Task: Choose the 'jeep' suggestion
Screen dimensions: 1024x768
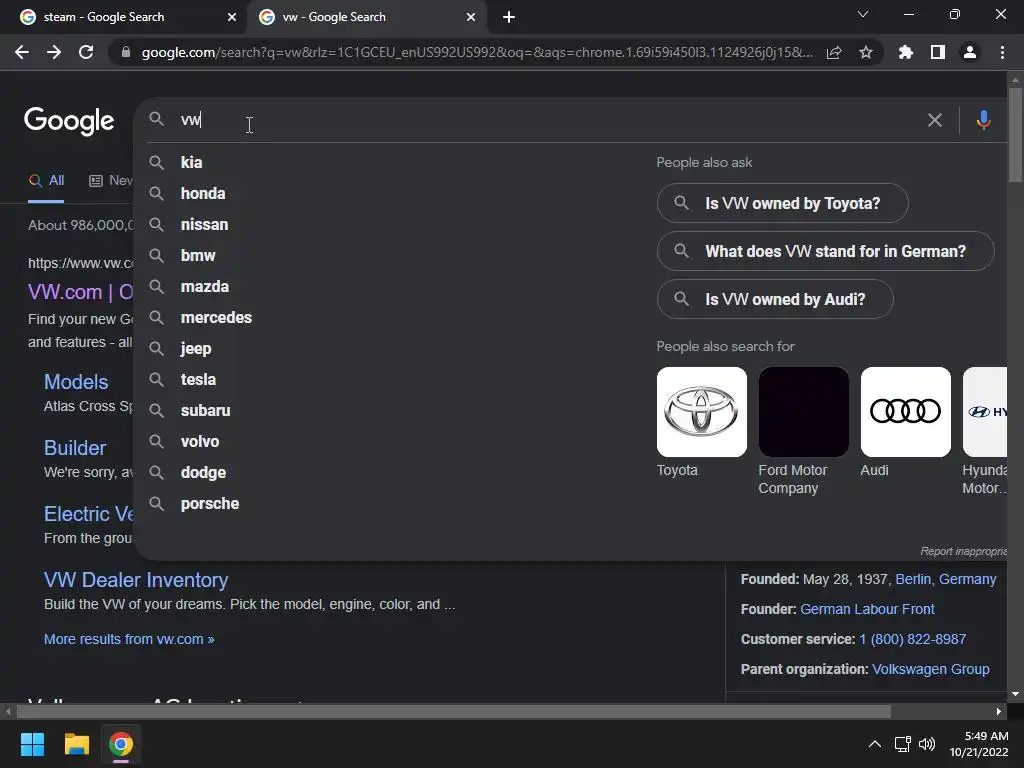Action: click(196, 348)
